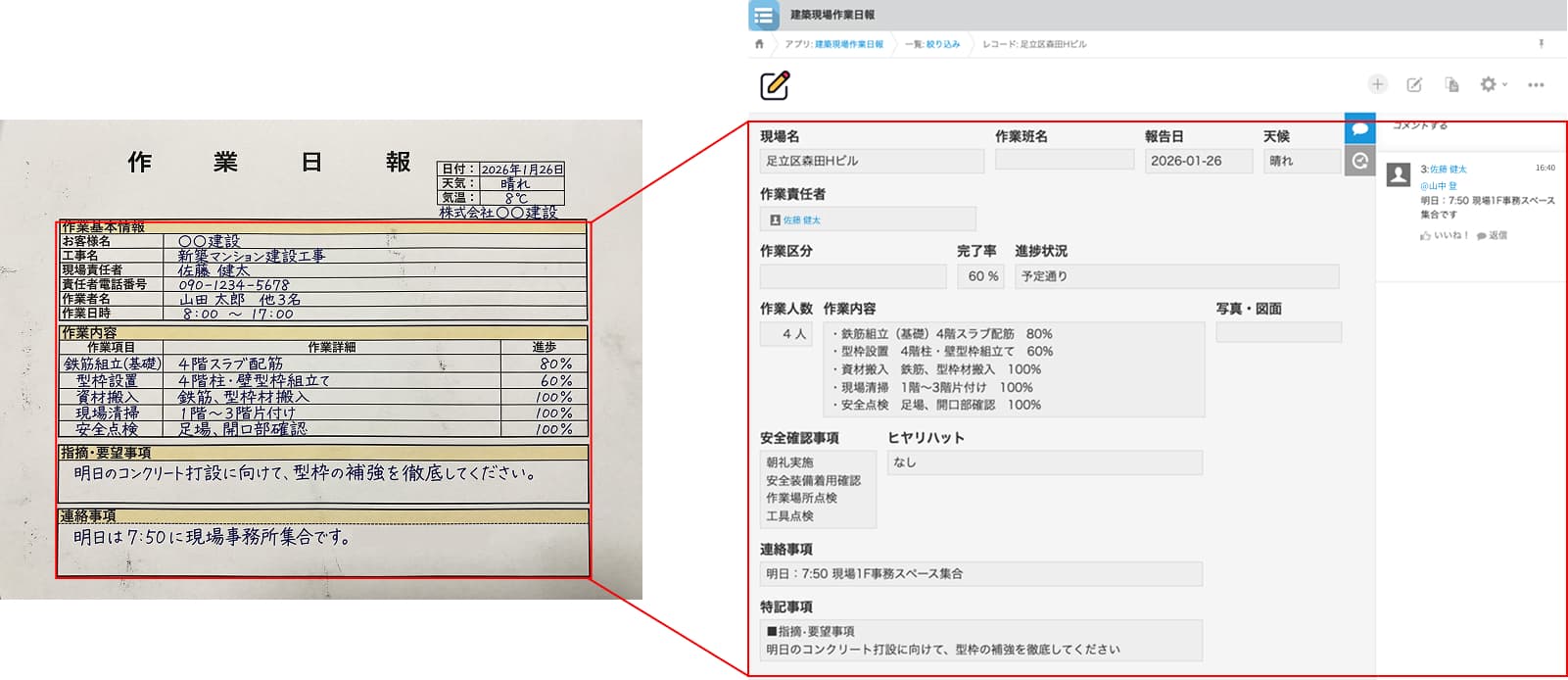Viewport: 1568px width, 680px height.
Task: Click the empty 写真・図面 field
Action: click(1278, 332)
